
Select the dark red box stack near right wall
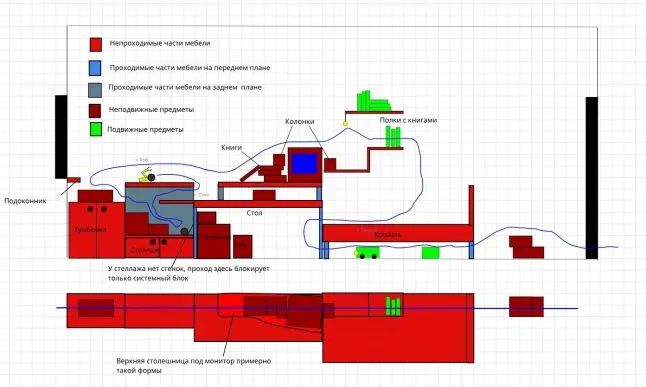coord(526,247)
